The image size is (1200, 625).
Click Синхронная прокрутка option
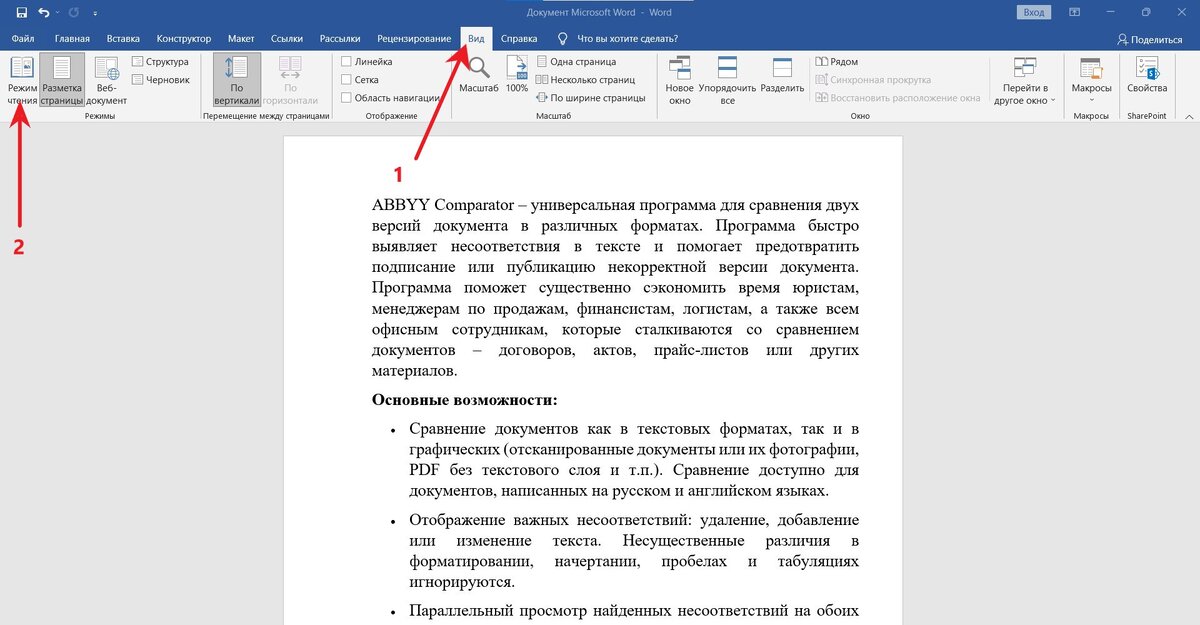(873, 80)
